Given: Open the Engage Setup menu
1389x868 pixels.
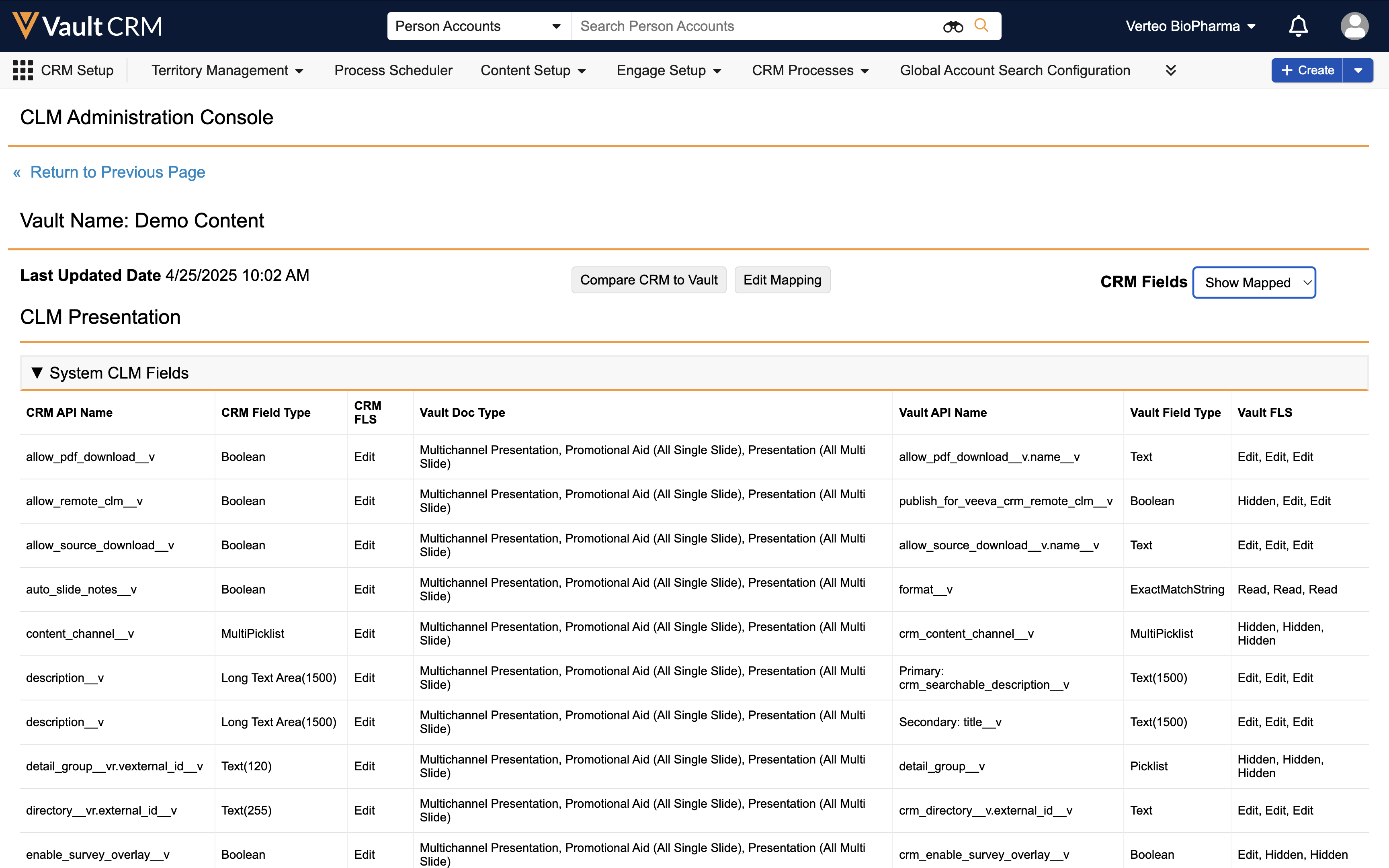Looking at the screenshot, I should pos(668,70).
